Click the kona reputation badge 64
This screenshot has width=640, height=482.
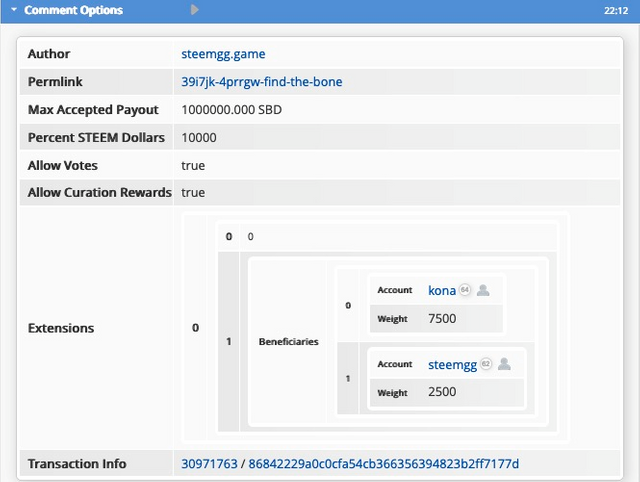pyautogui.click(x=464, y=290)
